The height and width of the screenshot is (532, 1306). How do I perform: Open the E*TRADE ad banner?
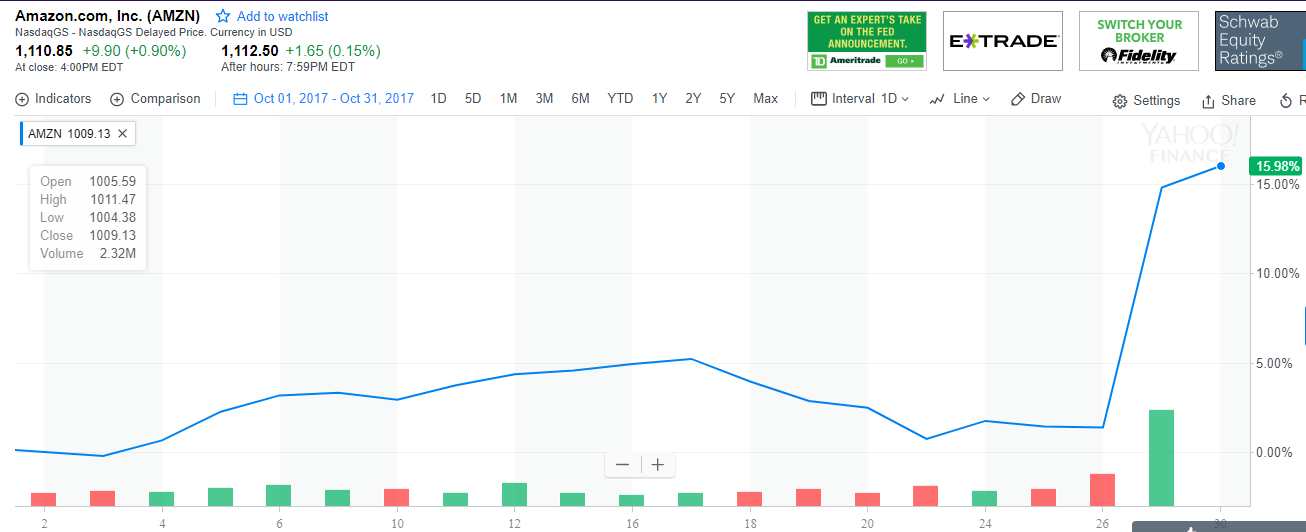[x=1003, y=41]
